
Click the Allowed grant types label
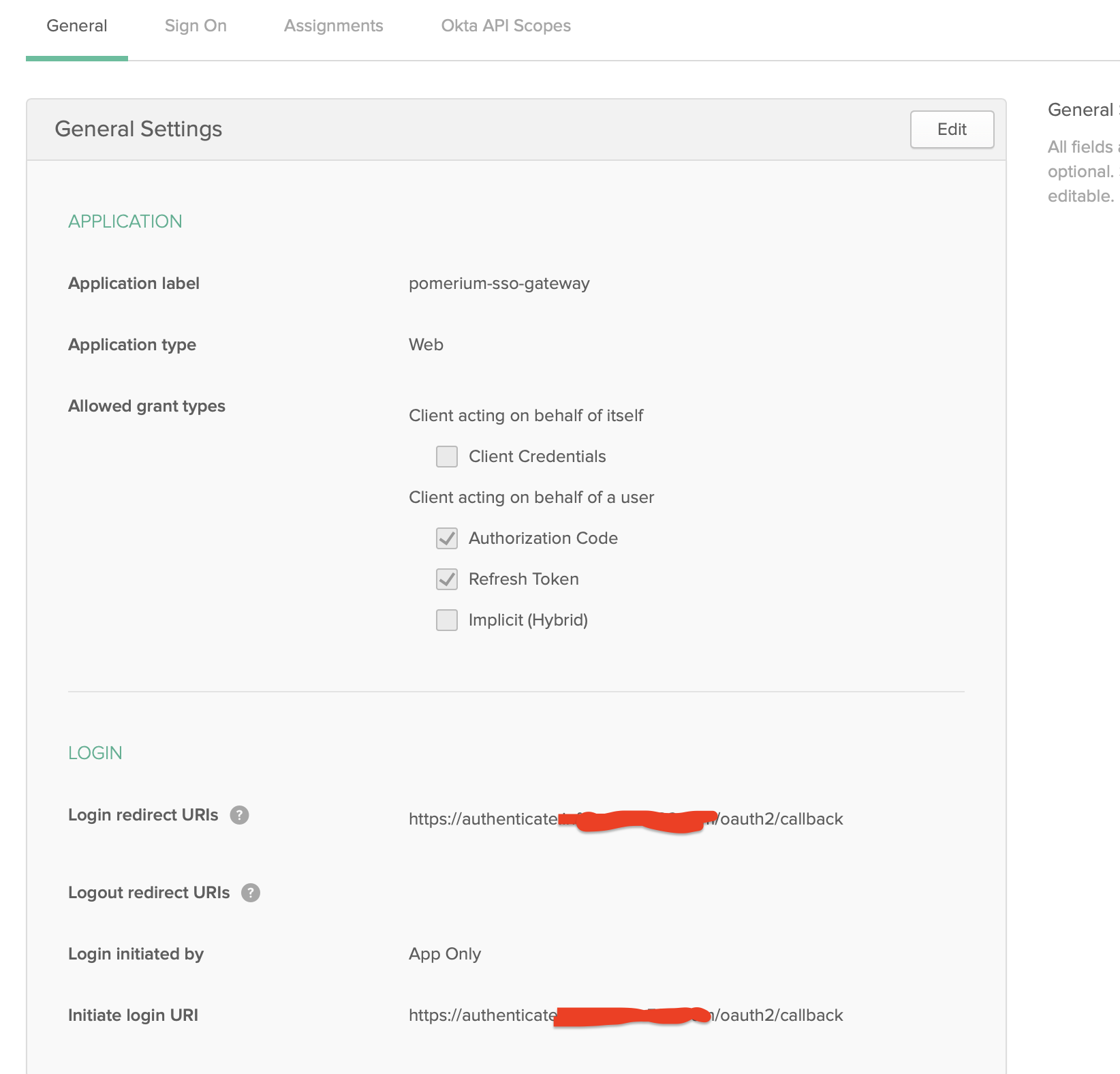click(x=146, y=405)
